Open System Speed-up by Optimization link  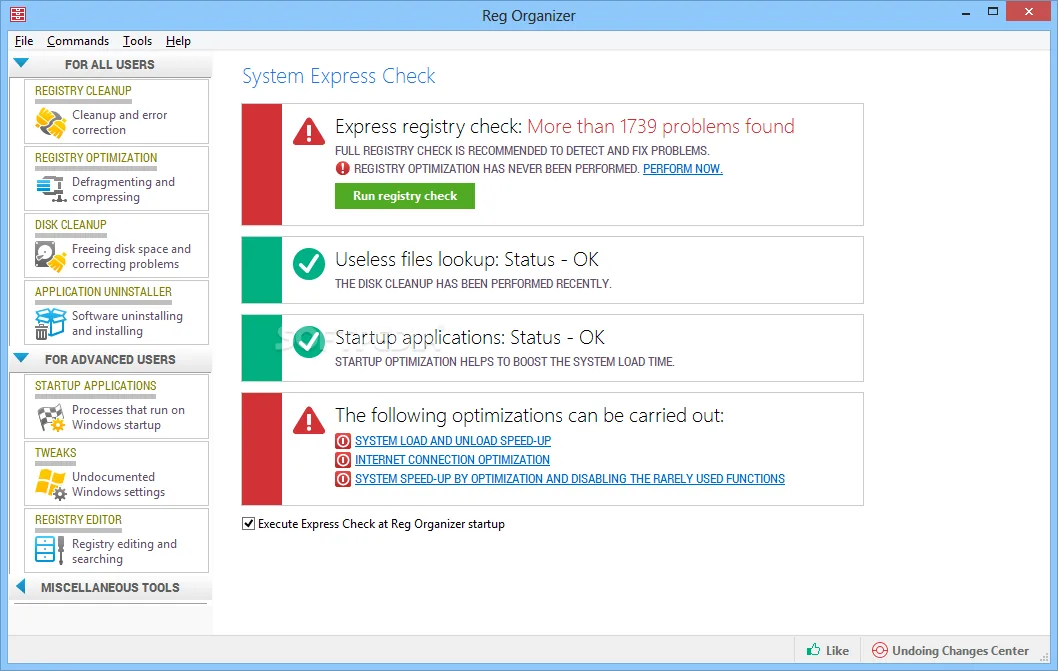(x=569, y=479)
